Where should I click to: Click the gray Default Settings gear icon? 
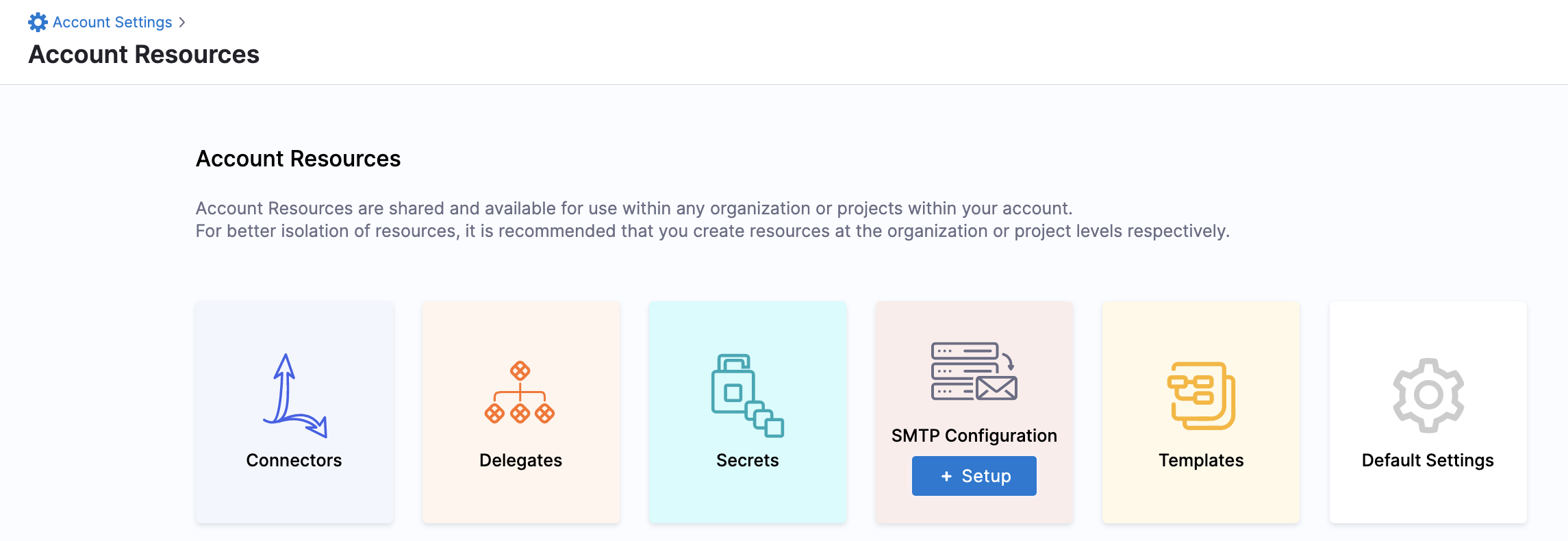pos(1428,395)
